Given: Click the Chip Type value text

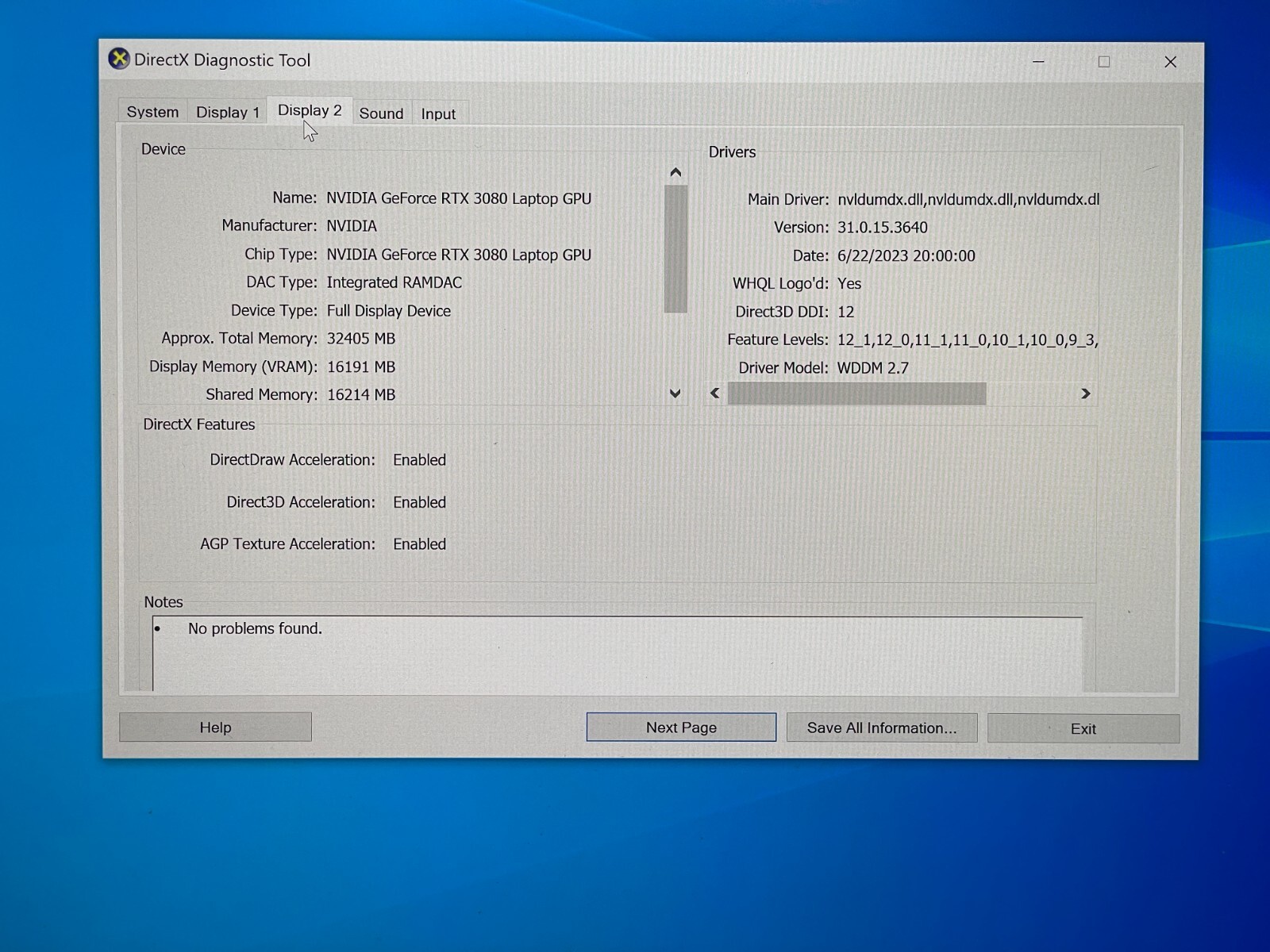Looking at the screenshot, I should pos(459,255).
